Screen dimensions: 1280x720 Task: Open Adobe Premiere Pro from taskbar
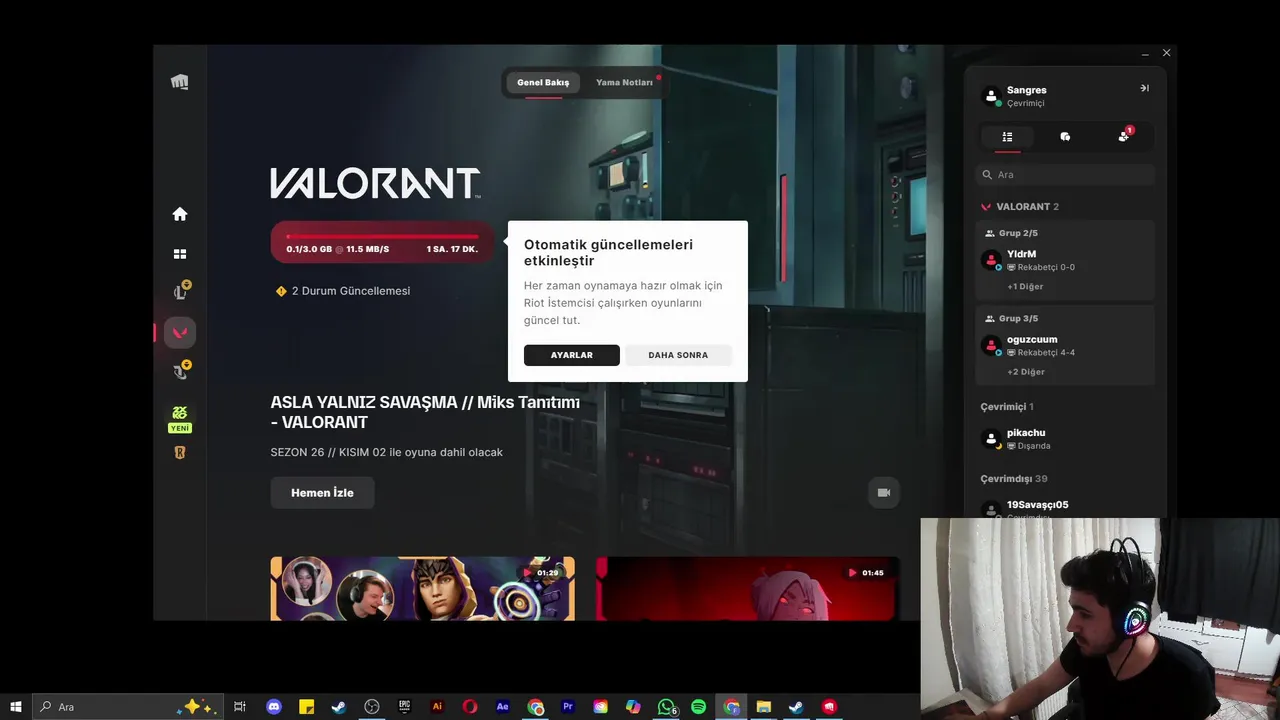(x=568, y=706)
